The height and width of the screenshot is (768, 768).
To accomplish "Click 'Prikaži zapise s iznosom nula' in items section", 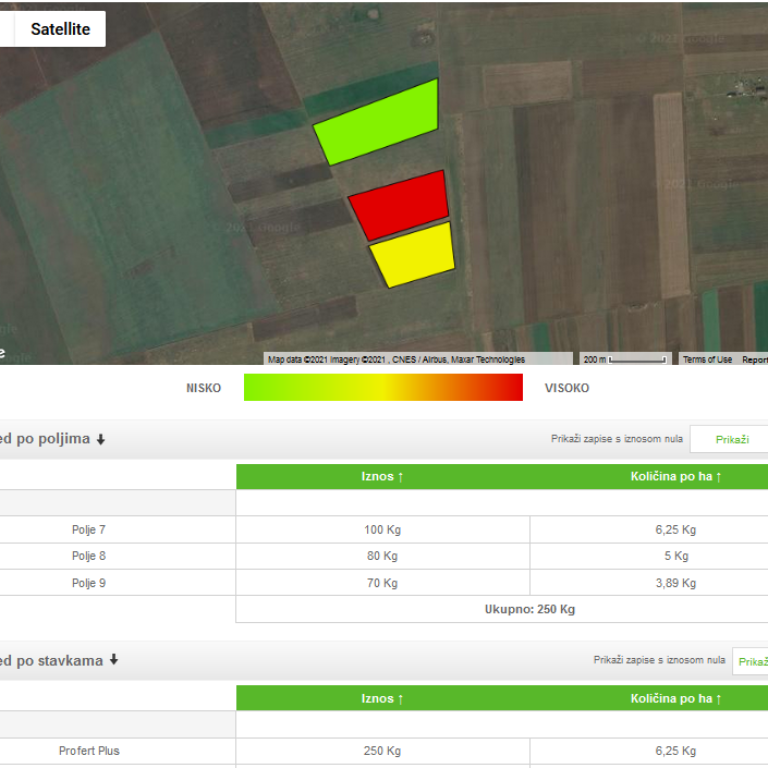I will click(x=659, y=660).
